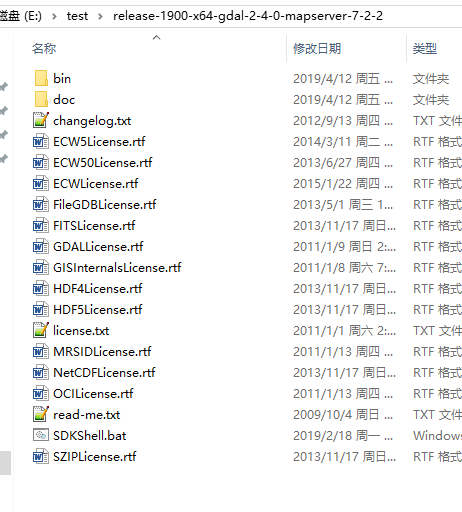Select the GDALLicense.rtf Word icon
Viewport: 462px width, 512px height.
coord(41,246)
